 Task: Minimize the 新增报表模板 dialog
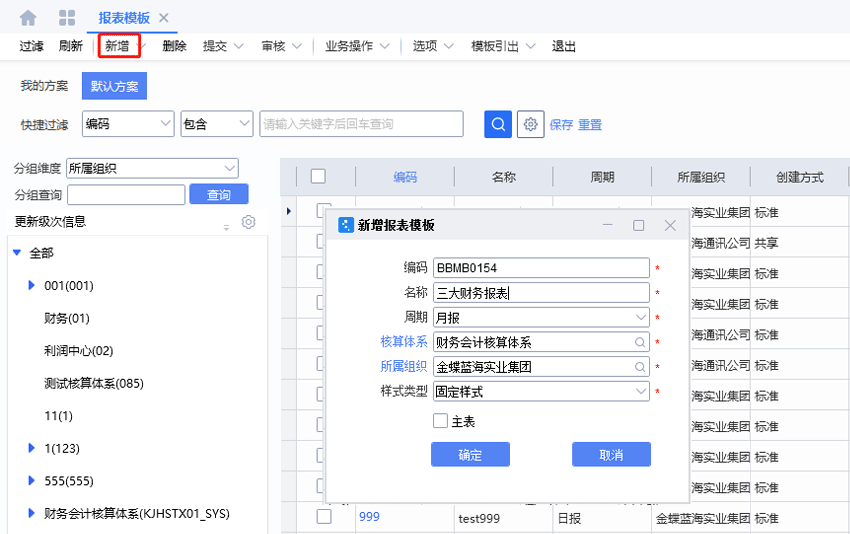(x=608, y=225)
